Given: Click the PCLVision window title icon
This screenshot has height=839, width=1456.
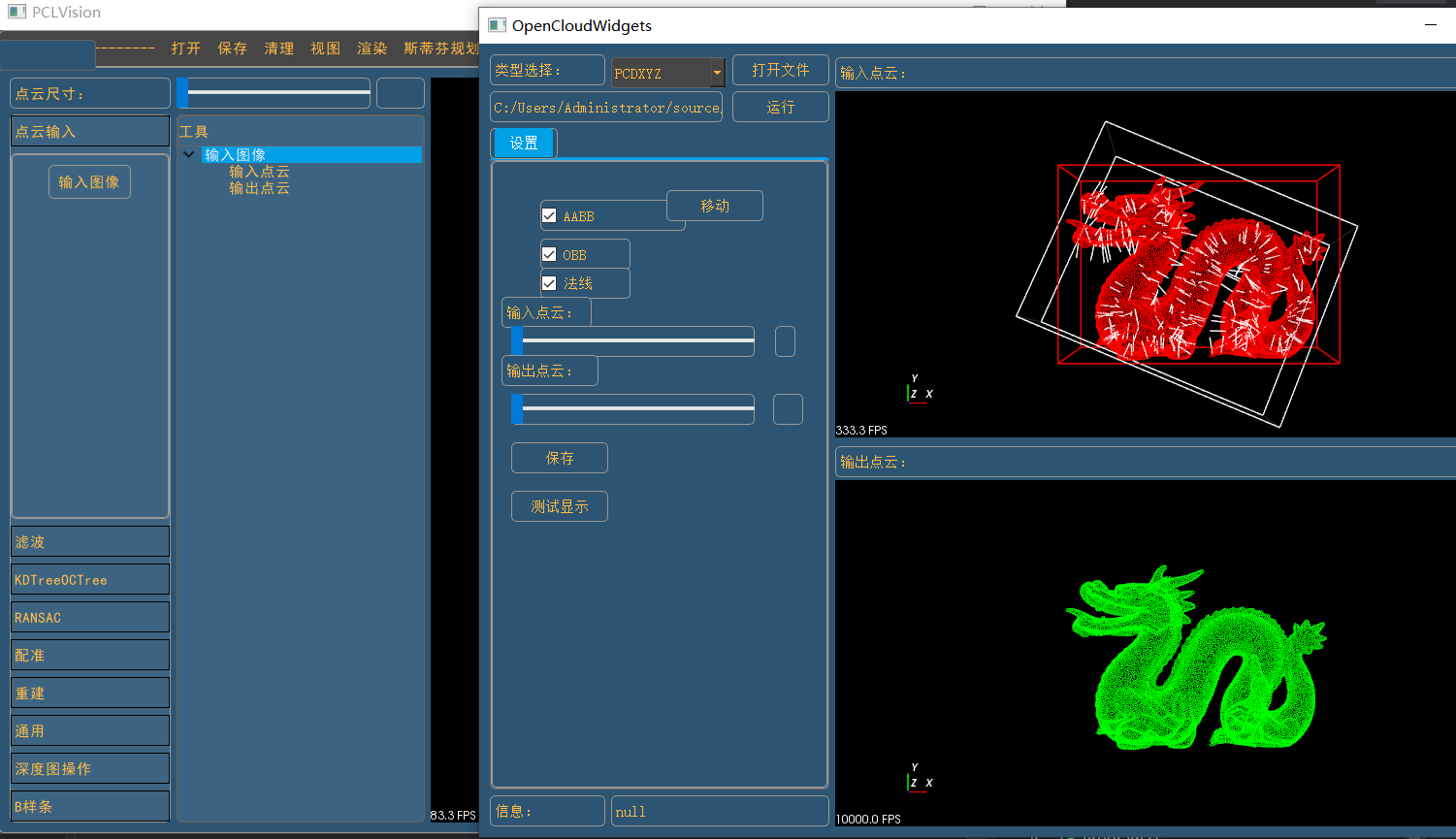Looking at the screenshot, I should tap(16, 12).
